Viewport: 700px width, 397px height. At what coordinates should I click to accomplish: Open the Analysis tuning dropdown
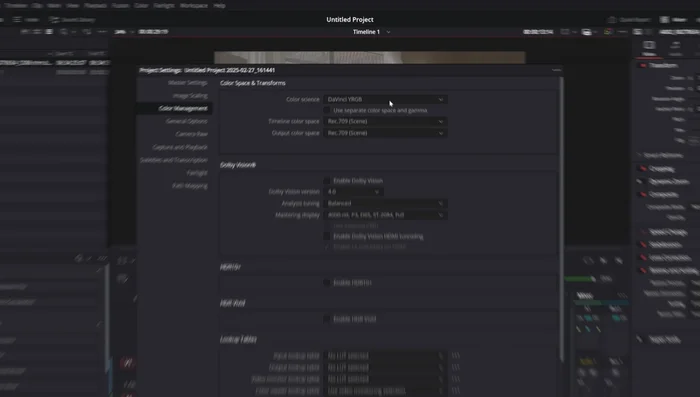coord(385,203)
